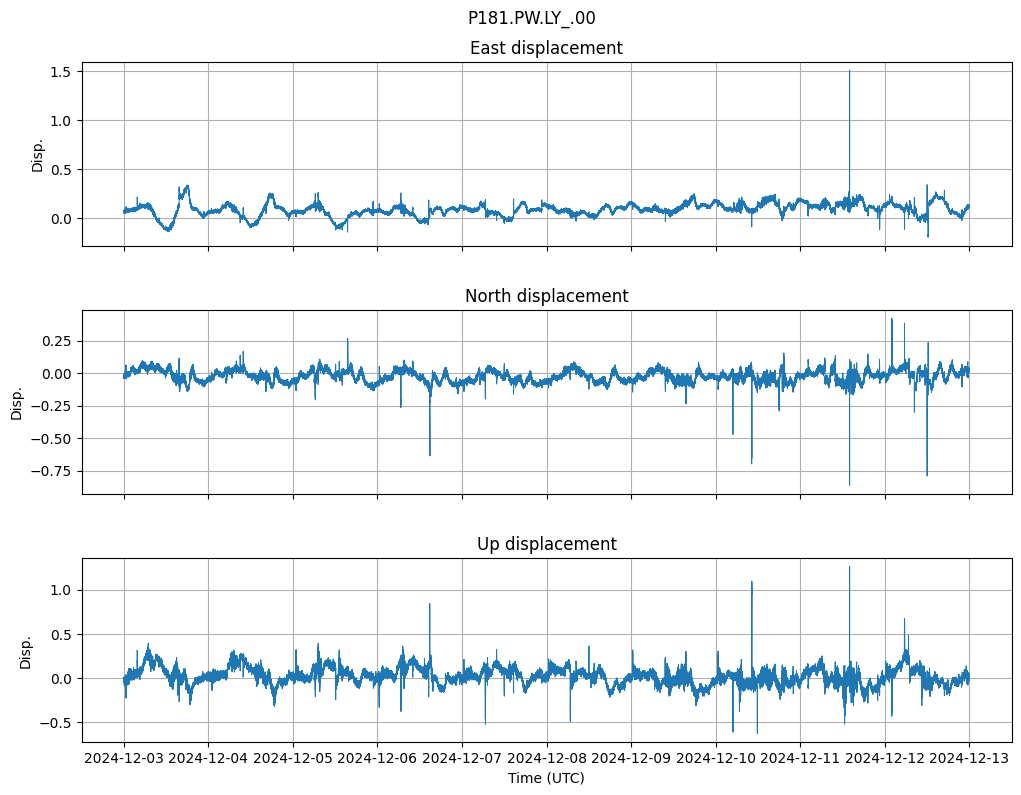Click the East plot's Disp. y-axis label

[x=38, y=154]
